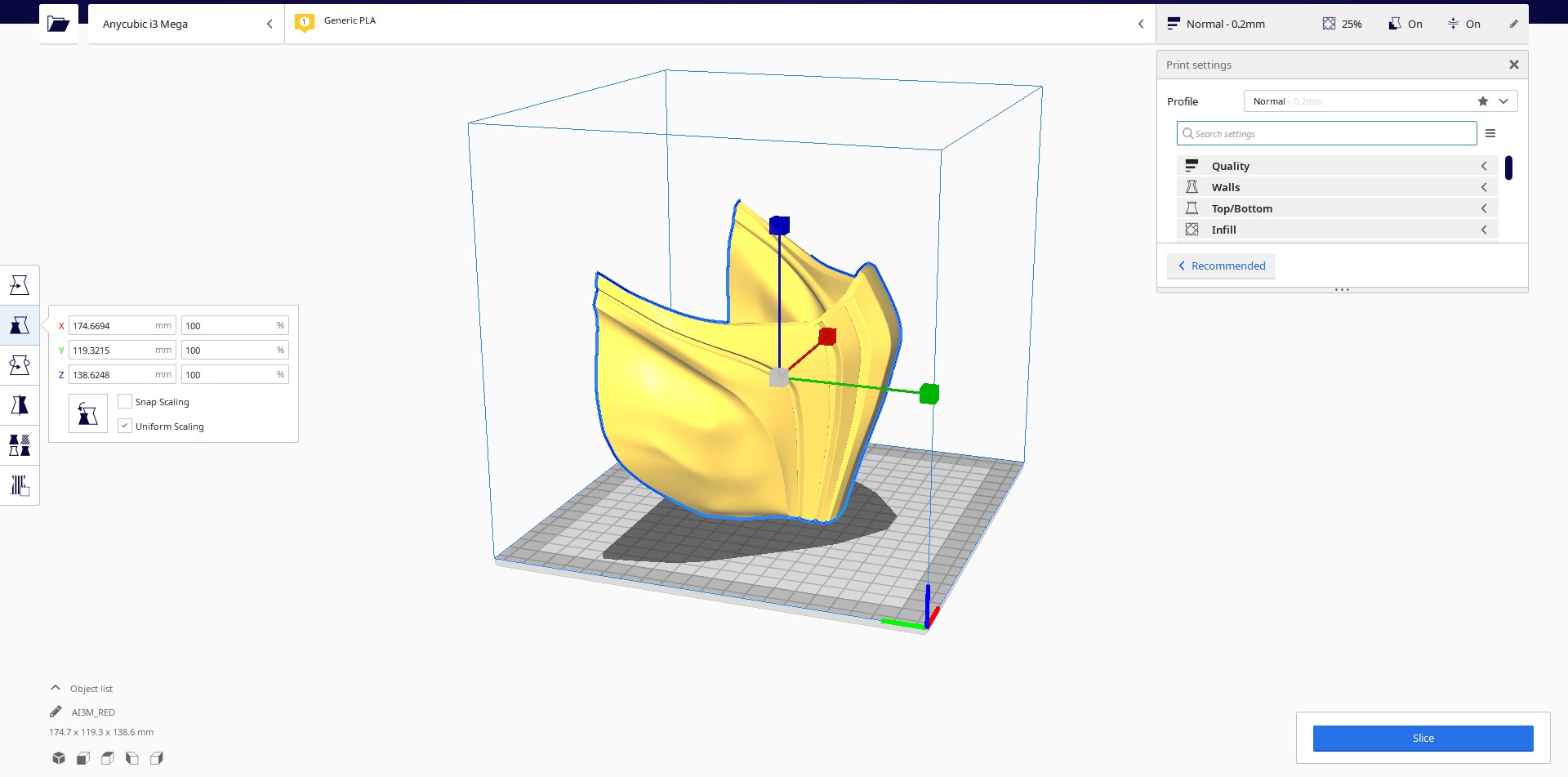The image size is (1568, 777).
Task: Click the extruder 1 material icon
Action: click(x=305, y=24)
